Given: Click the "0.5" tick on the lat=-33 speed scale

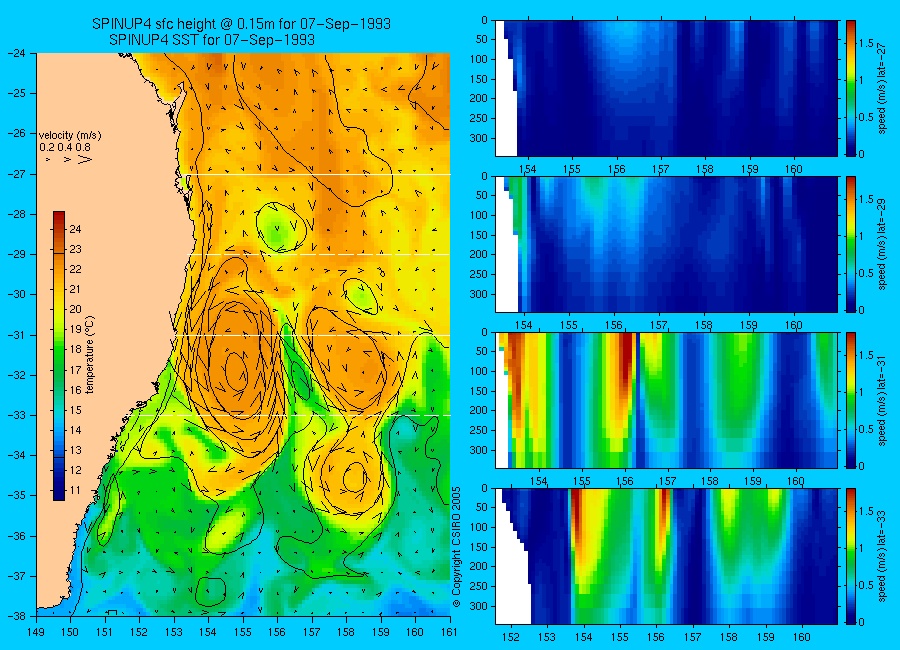Looking at the screenshot, I should coord(867,585).
